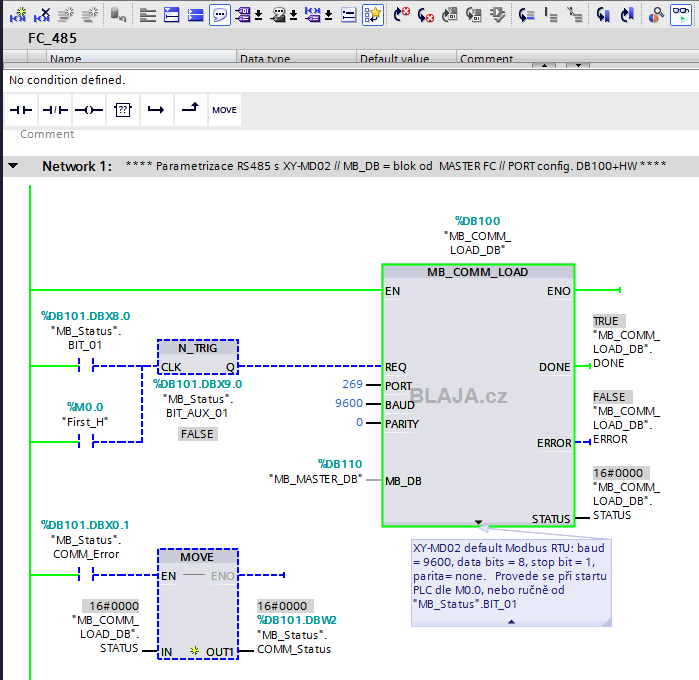
Task: Click the %M0.0 First_H contact
Action: click(85, 441)
